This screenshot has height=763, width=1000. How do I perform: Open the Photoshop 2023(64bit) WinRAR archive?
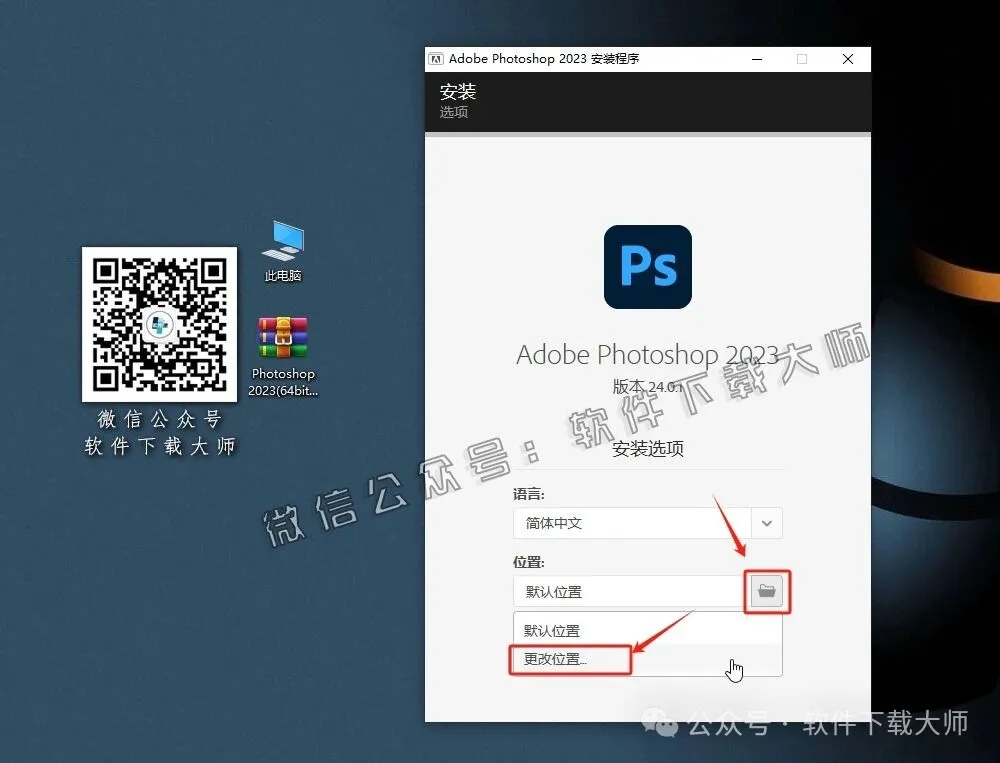tap(282, 337)
